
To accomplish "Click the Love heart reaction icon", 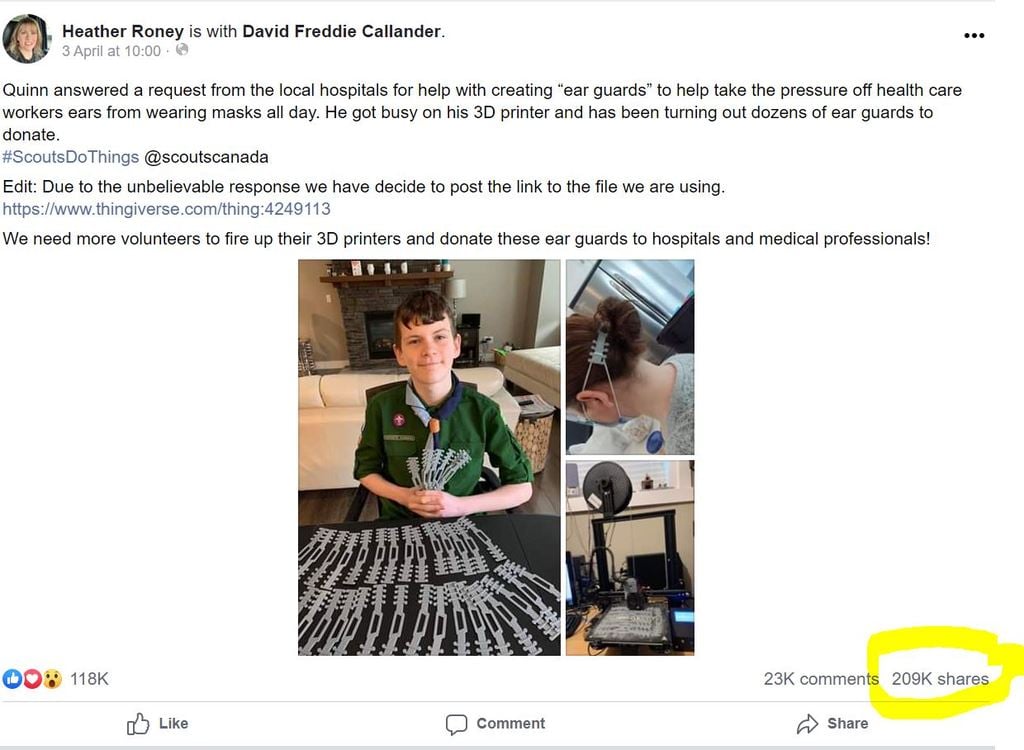I will [x=31, y=679].
